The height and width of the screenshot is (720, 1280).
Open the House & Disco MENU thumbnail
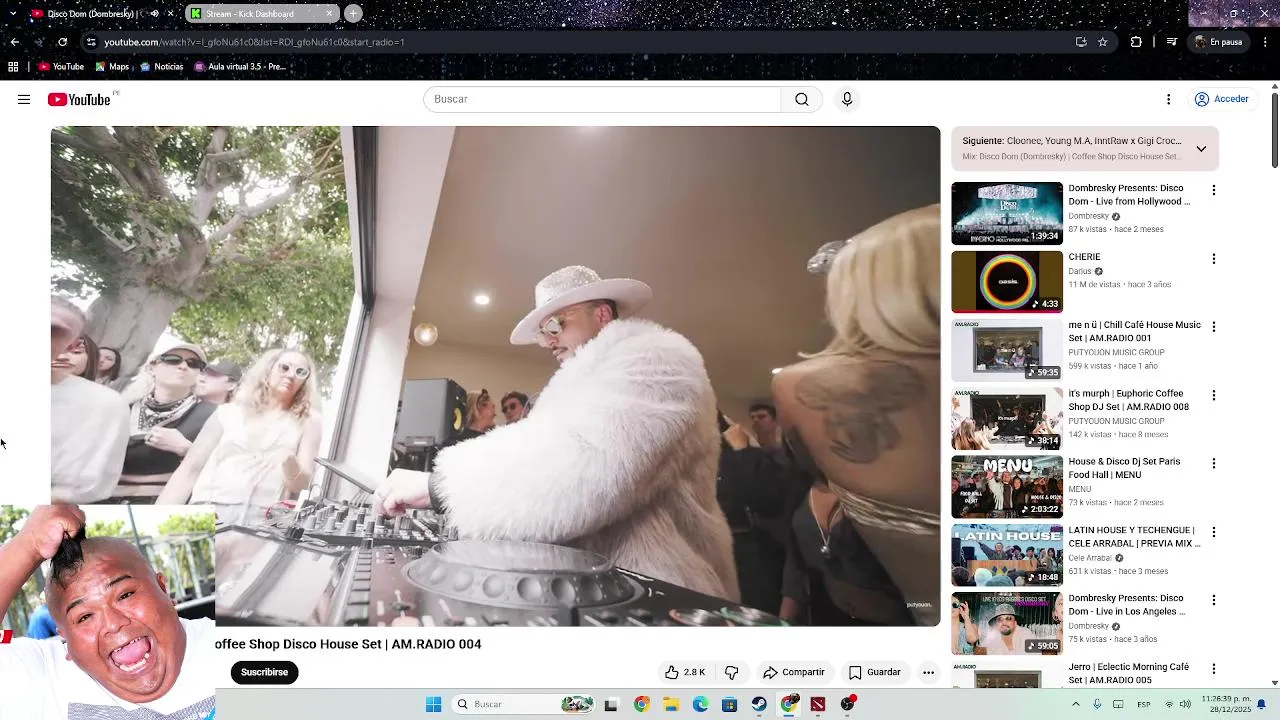1007,487
